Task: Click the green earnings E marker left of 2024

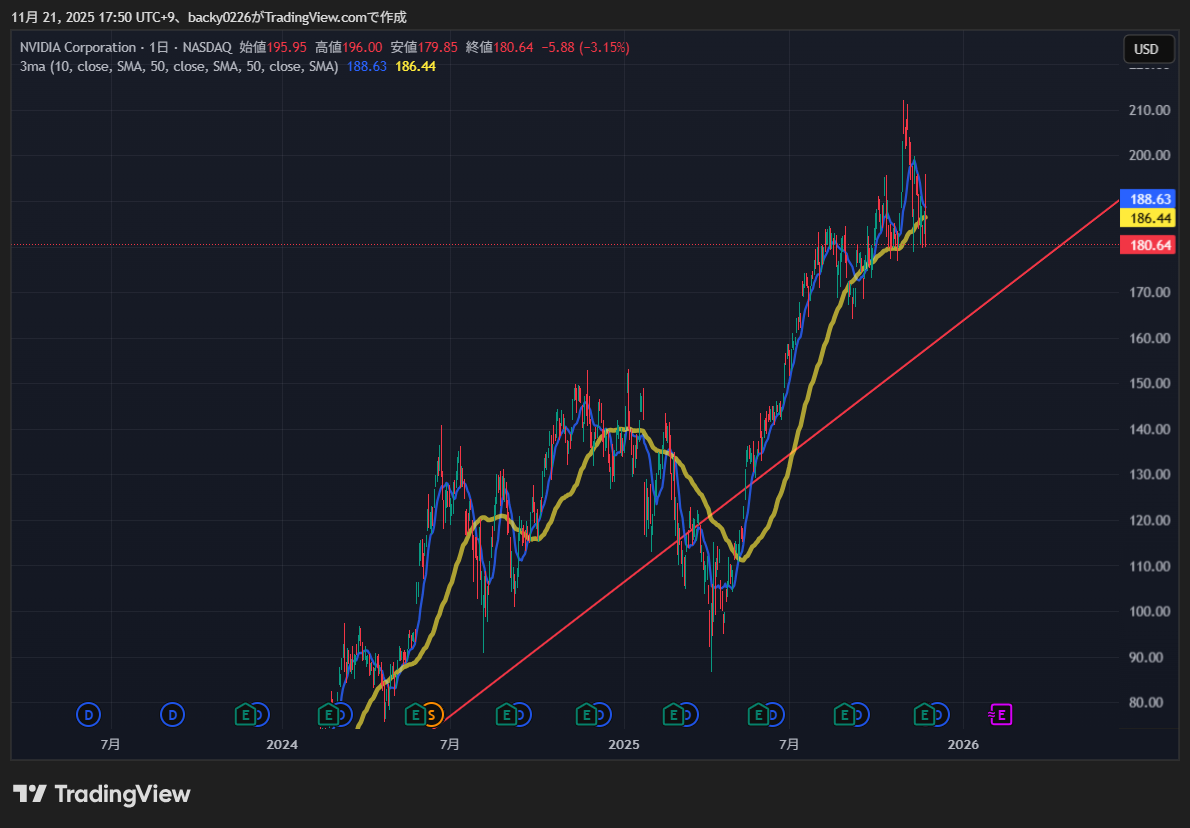Action: tap(244, 714)
